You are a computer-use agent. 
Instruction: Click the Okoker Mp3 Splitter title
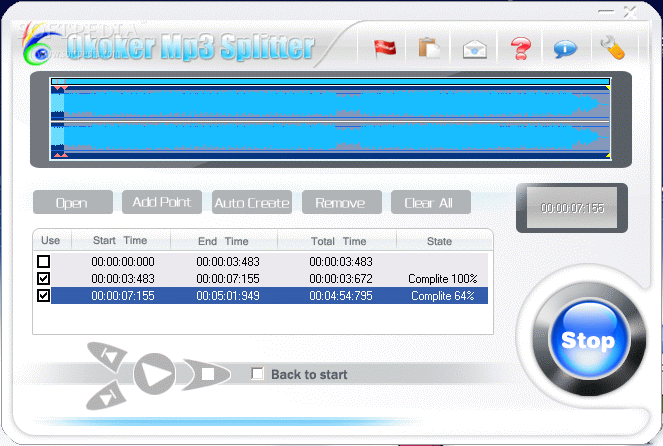190,47
